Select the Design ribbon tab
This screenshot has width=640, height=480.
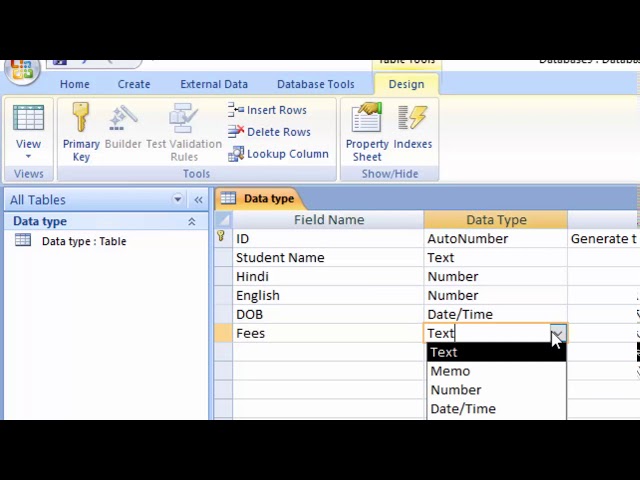407,84
